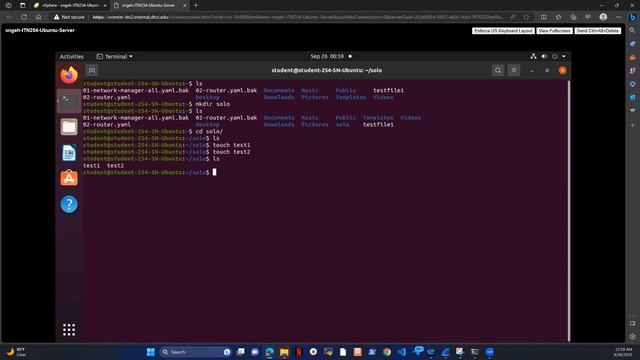The height and width of the screenshot is (360, 640).
Task: Click the View Fullscreen button
Action: (x=554, y=31)
